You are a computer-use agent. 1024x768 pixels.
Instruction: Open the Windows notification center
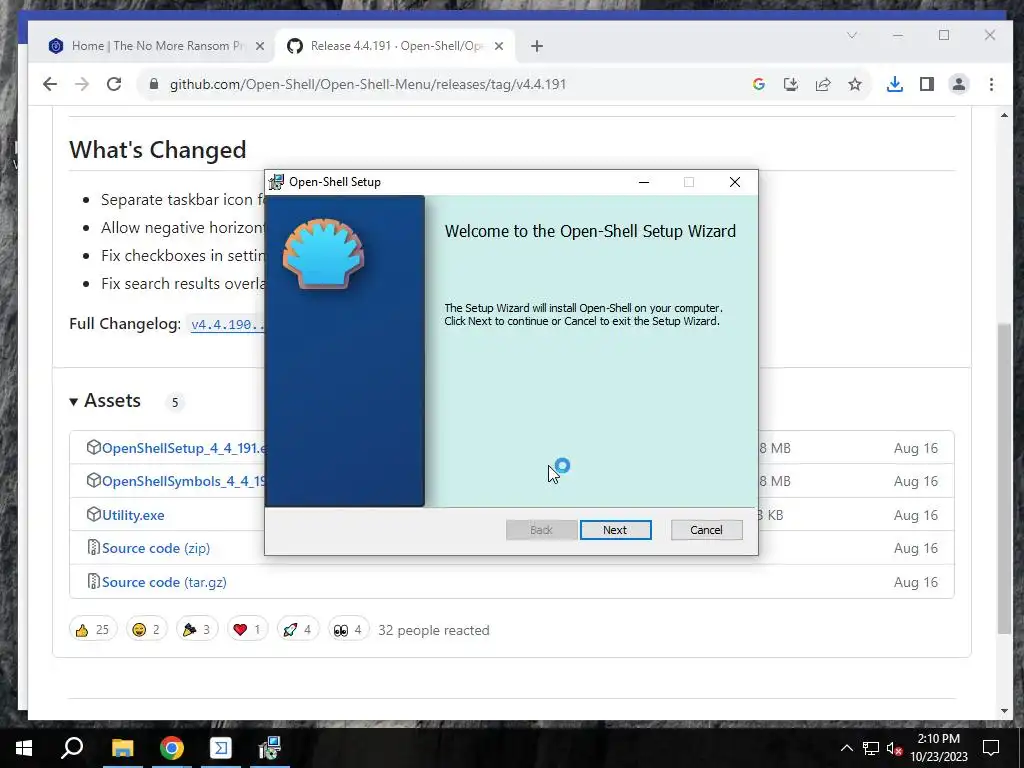point(991,748)
